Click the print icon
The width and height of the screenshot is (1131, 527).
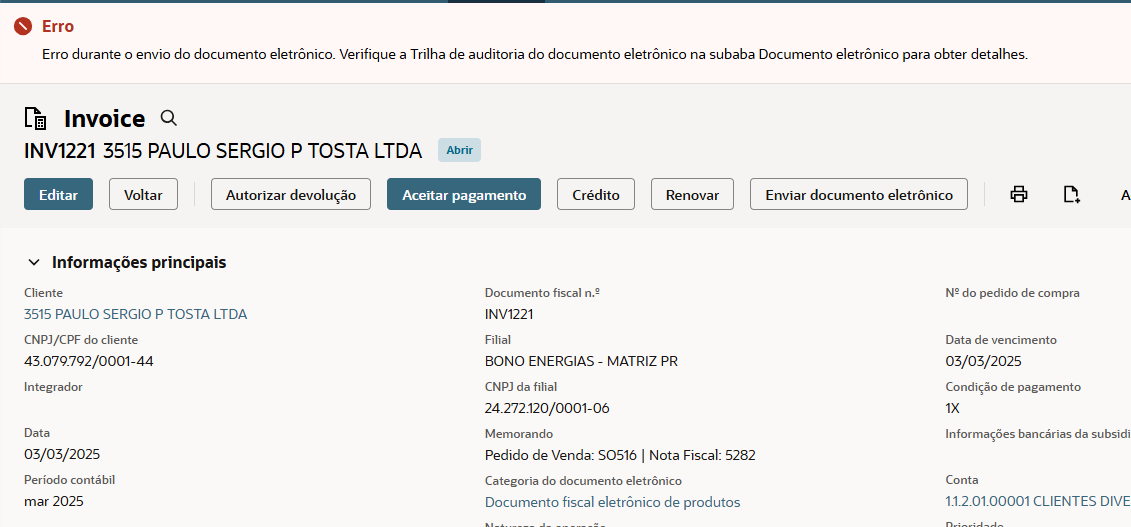tap(1019, 195)
